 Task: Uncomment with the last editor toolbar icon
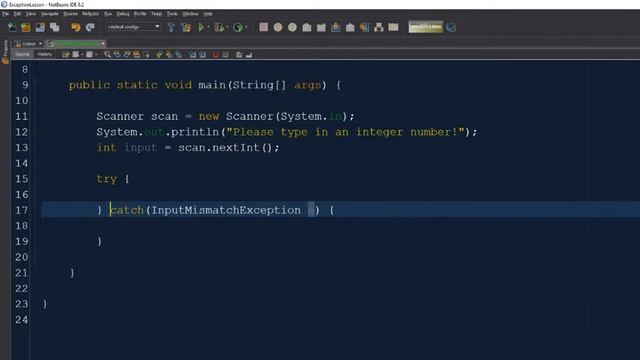tap(249, 54)
